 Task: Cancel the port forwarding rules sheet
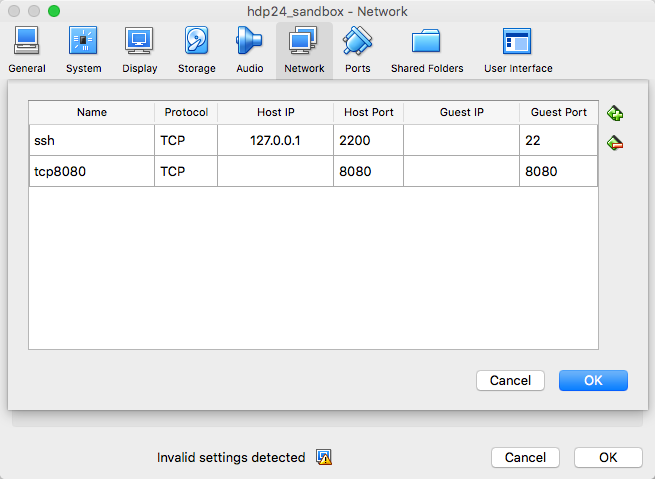coord(510,380)
